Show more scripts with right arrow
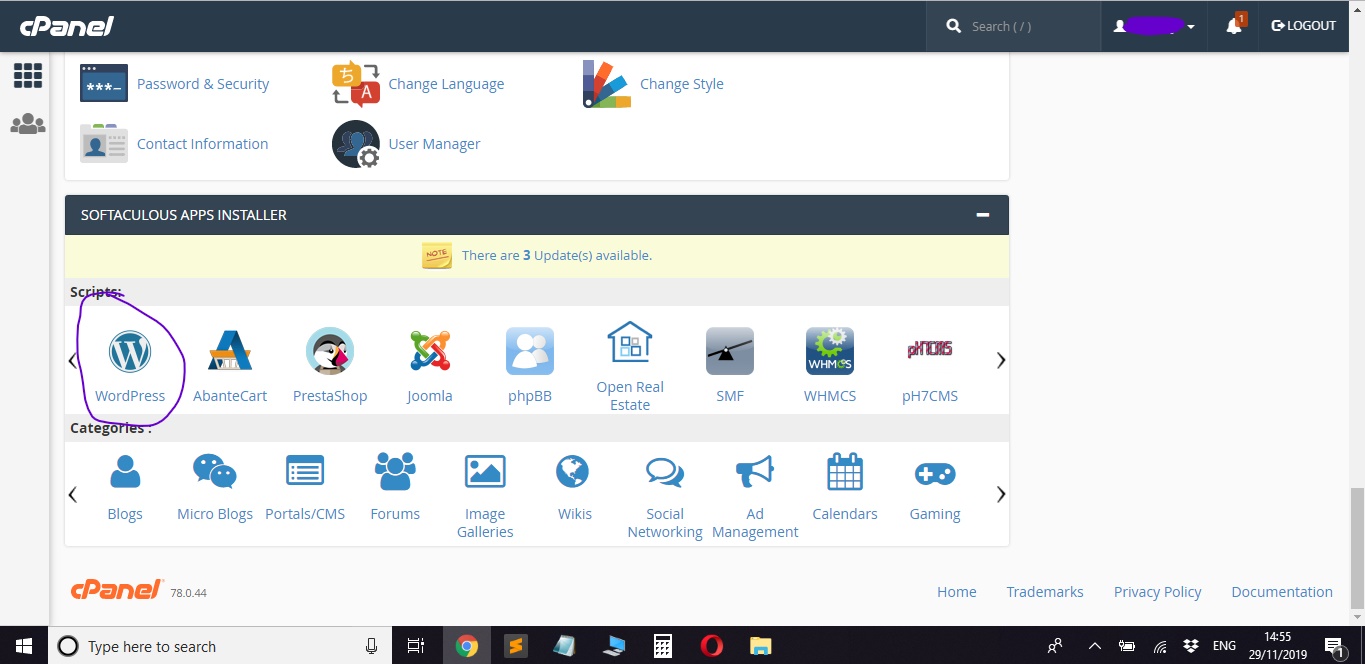1365x664 pixels. tap(1001, 361)
